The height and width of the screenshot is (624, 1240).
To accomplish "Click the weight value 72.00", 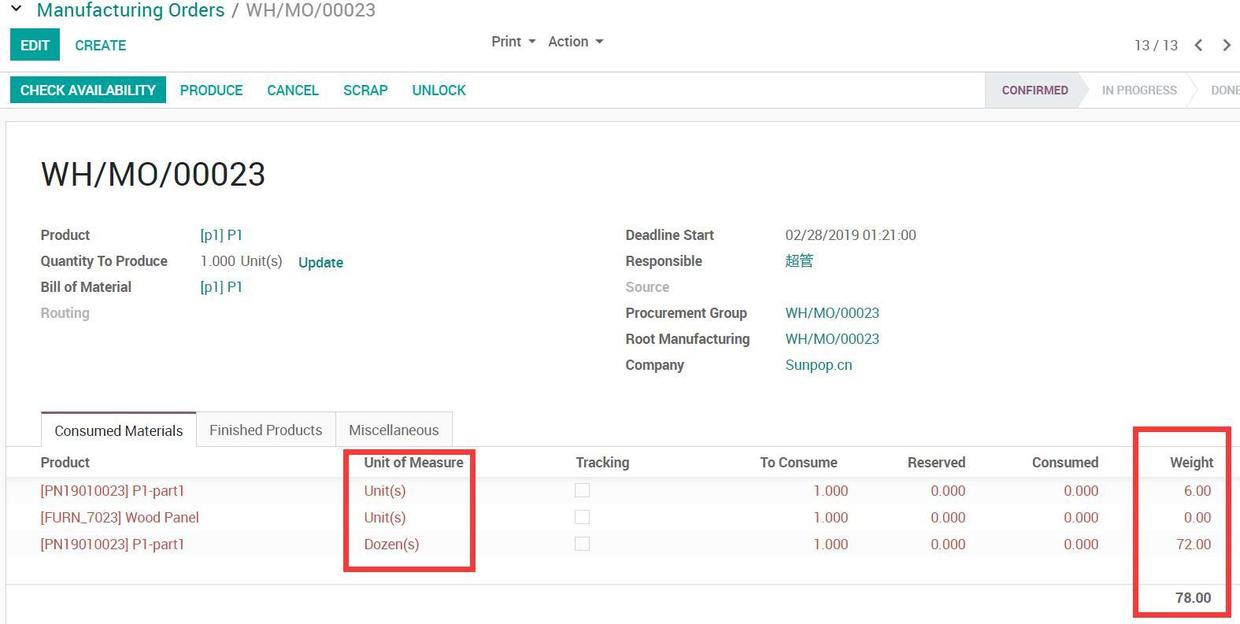I will click(1193, 544).
